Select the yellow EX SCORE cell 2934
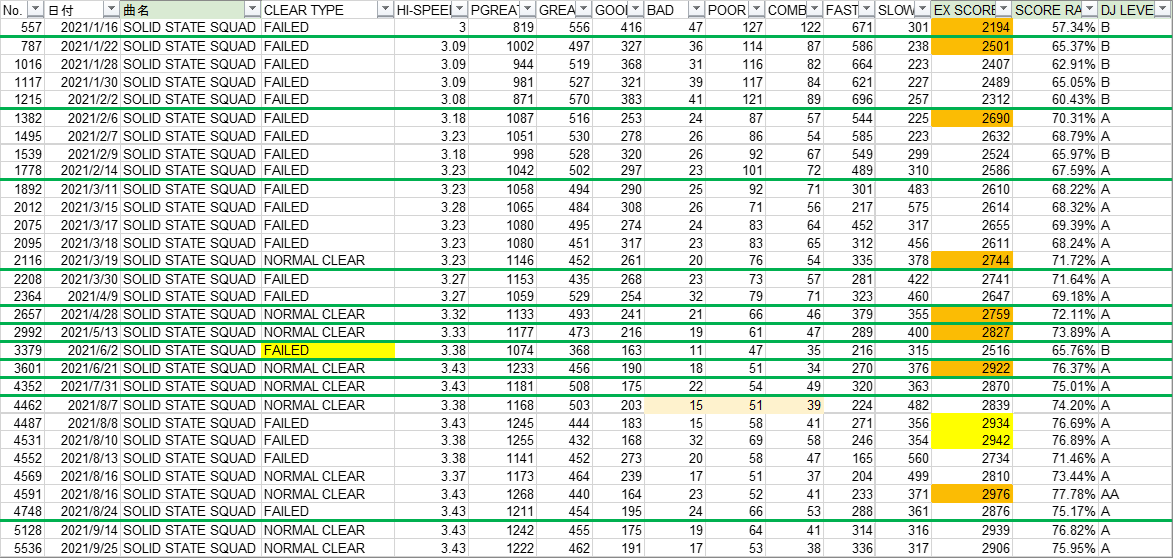 [x=973, y=423]
